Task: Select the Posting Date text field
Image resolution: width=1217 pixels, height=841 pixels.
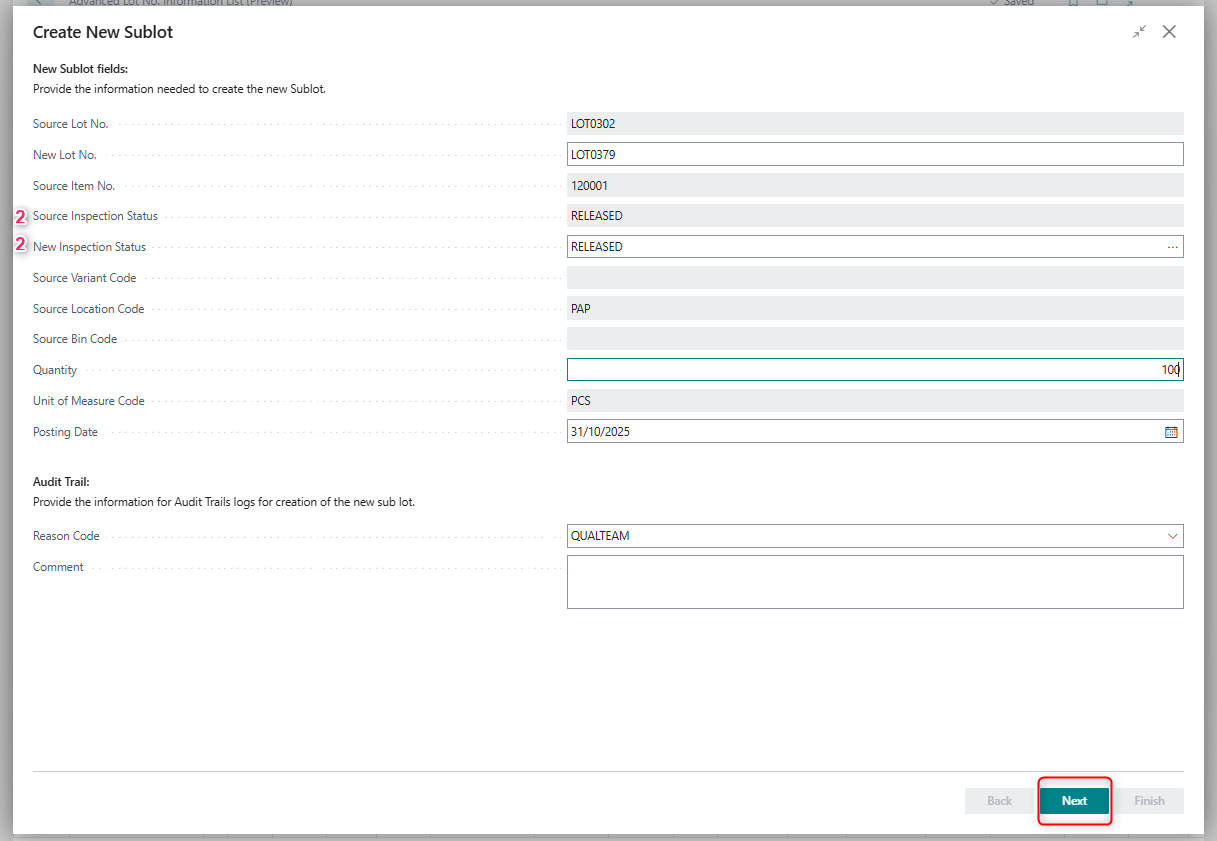Action: click(860, 432)
